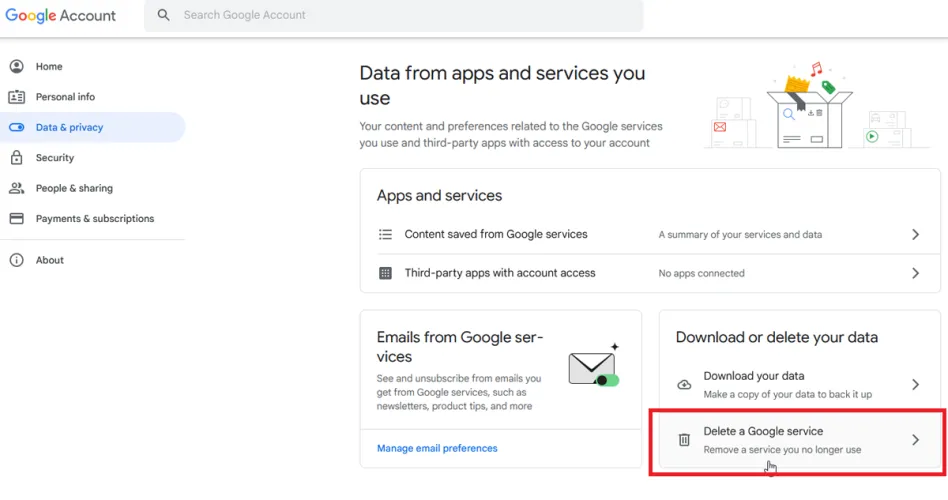This screenshot has width=948, height=500.
Task: Click the Home sidebar icon
Action: click(16, 66)
